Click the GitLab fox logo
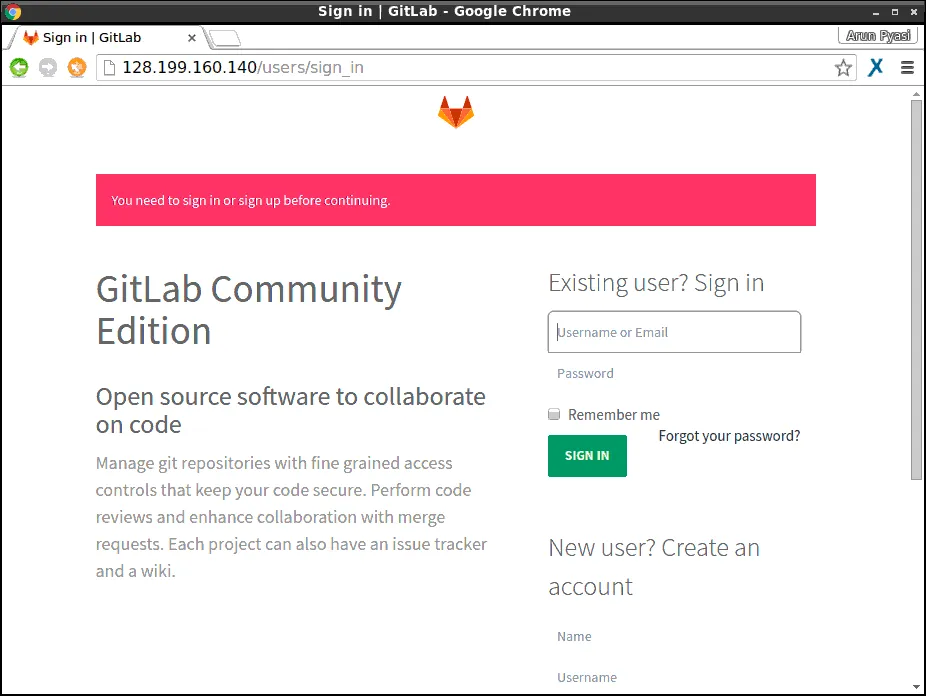926x696 pixels. (455, 111)
